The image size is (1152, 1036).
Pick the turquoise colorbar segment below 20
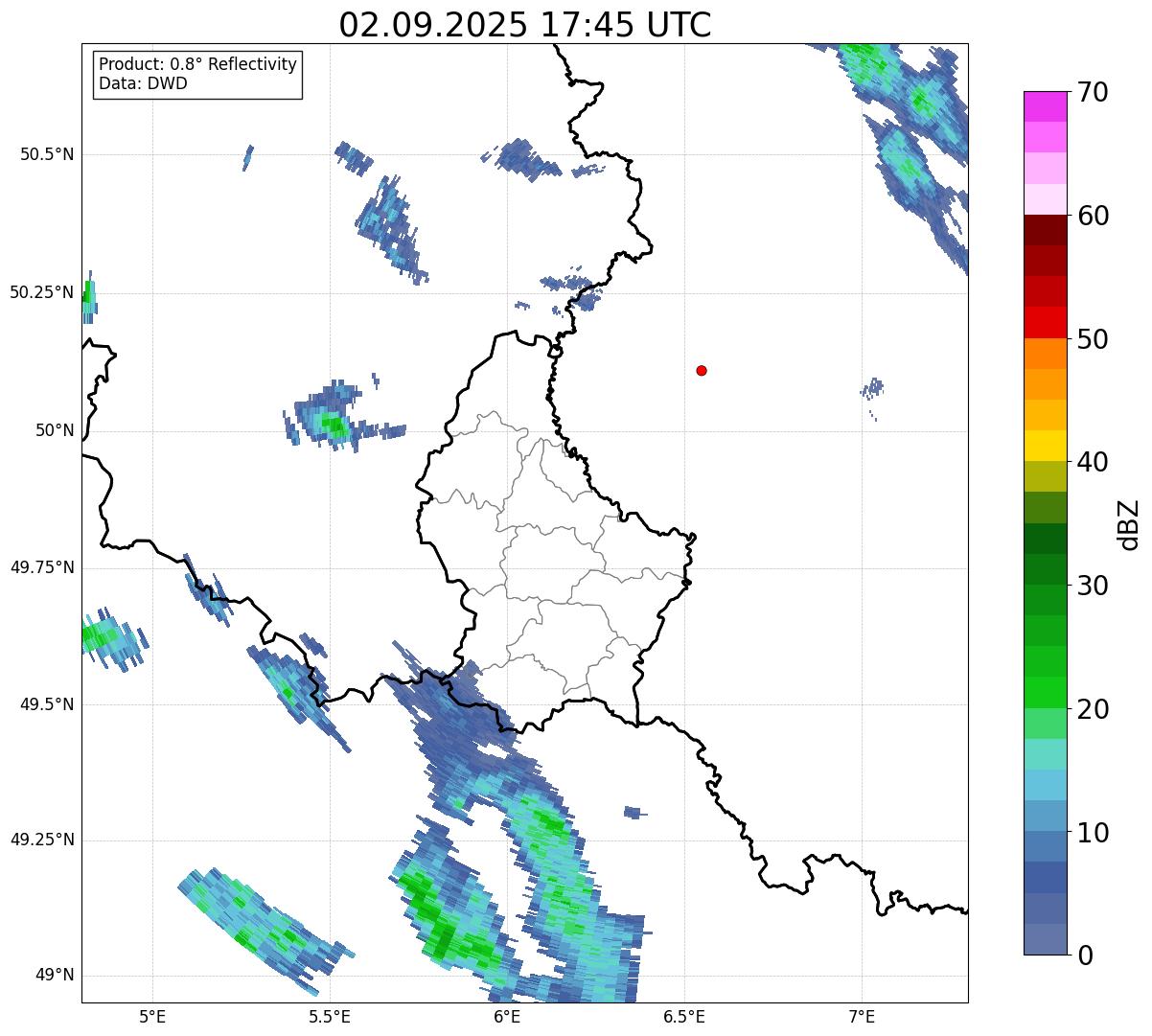click(1045, 753)
